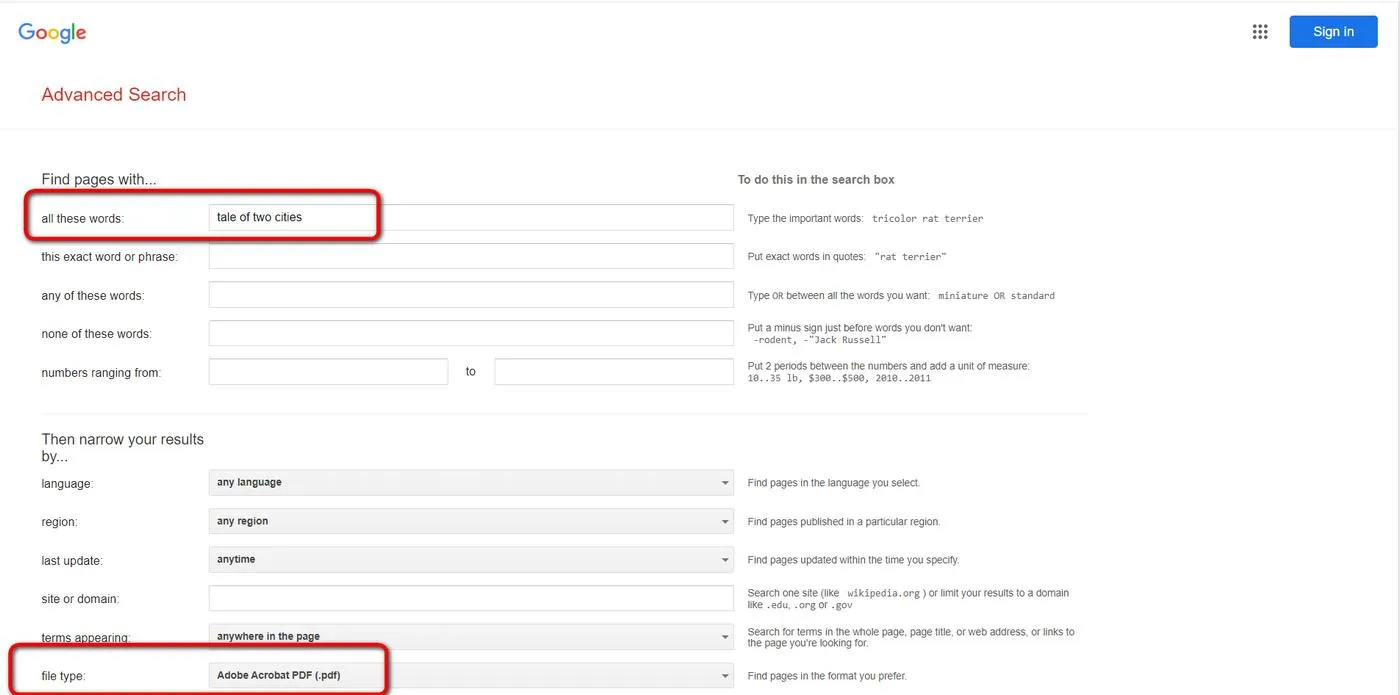Viewport: 1400px width, 695px height.
Task: Click the 'this exact word or phrase:' label
Action: (x=109, y=257)
